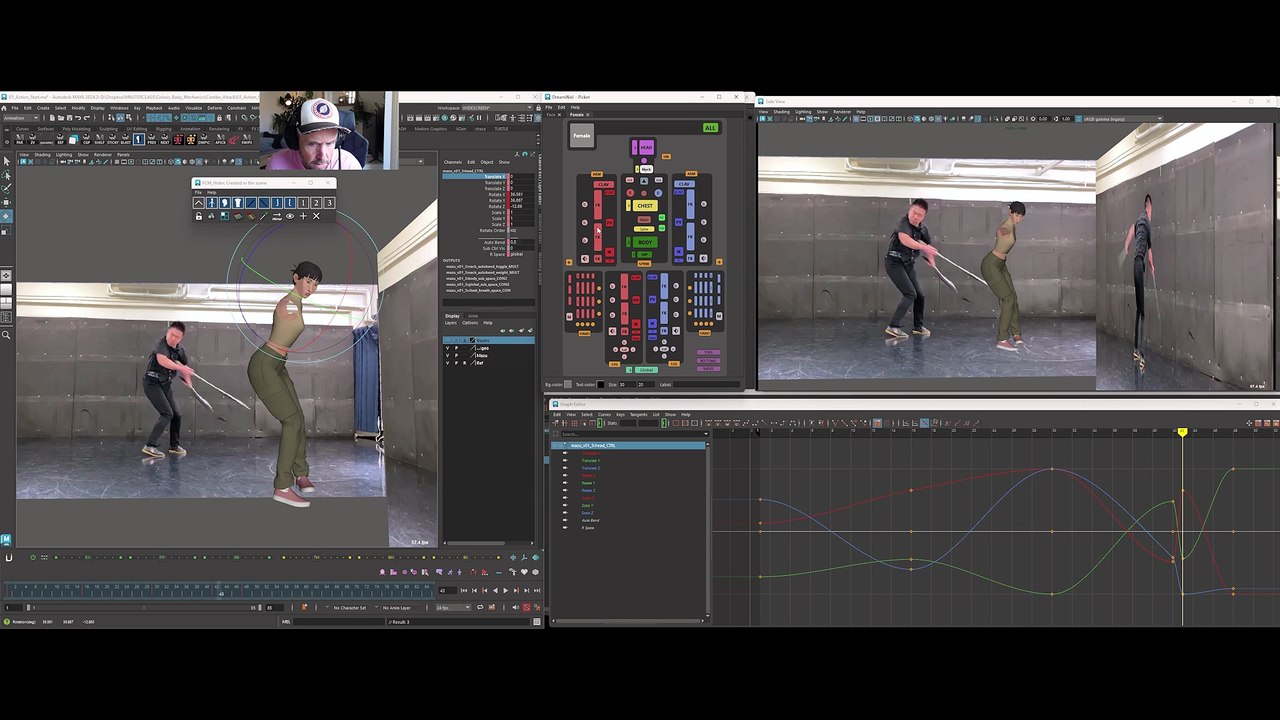1280x720 pixels.
Task: Switch to the Face tab in Picker
Action: click(x=551, y=114)
